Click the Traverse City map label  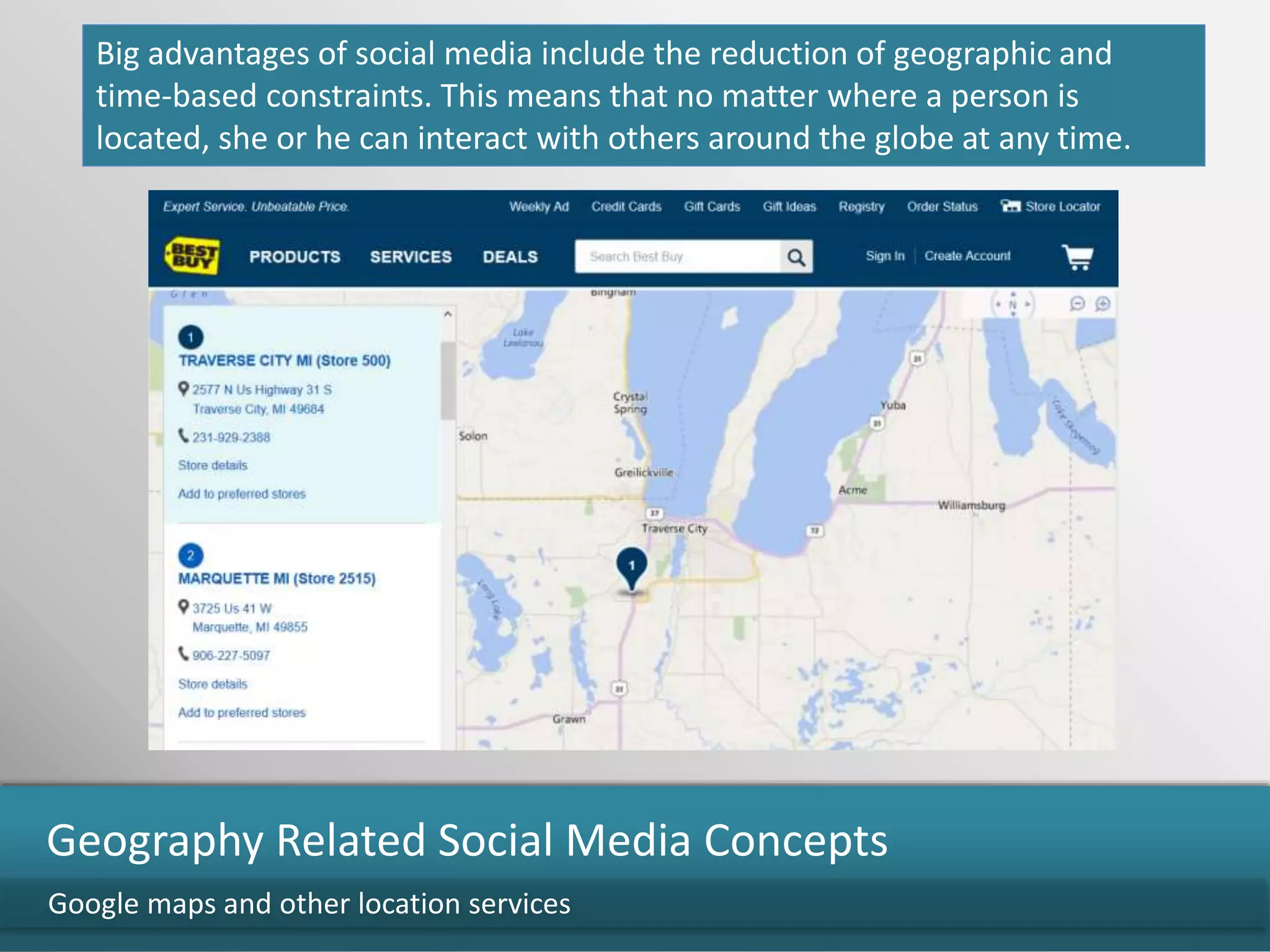click(674, 529)
